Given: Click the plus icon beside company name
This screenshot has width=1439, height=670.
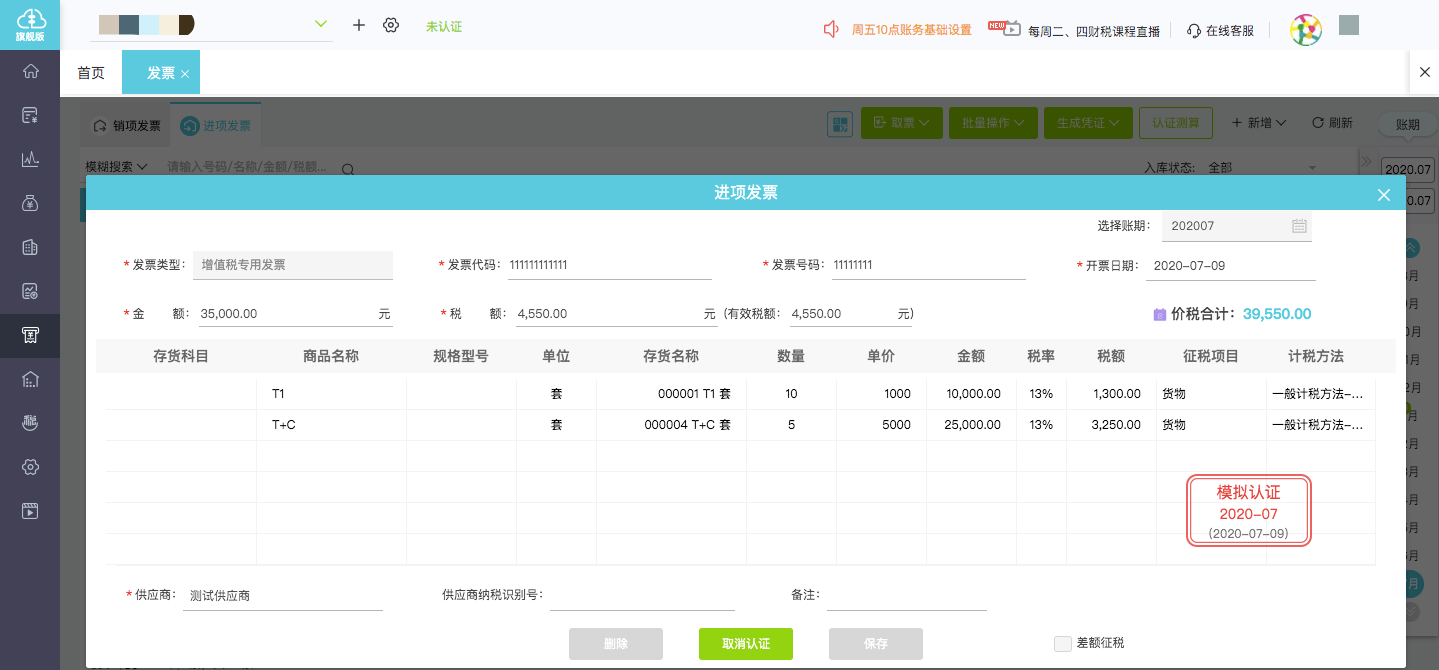Looking at the screenshot, I should [359, 25].
